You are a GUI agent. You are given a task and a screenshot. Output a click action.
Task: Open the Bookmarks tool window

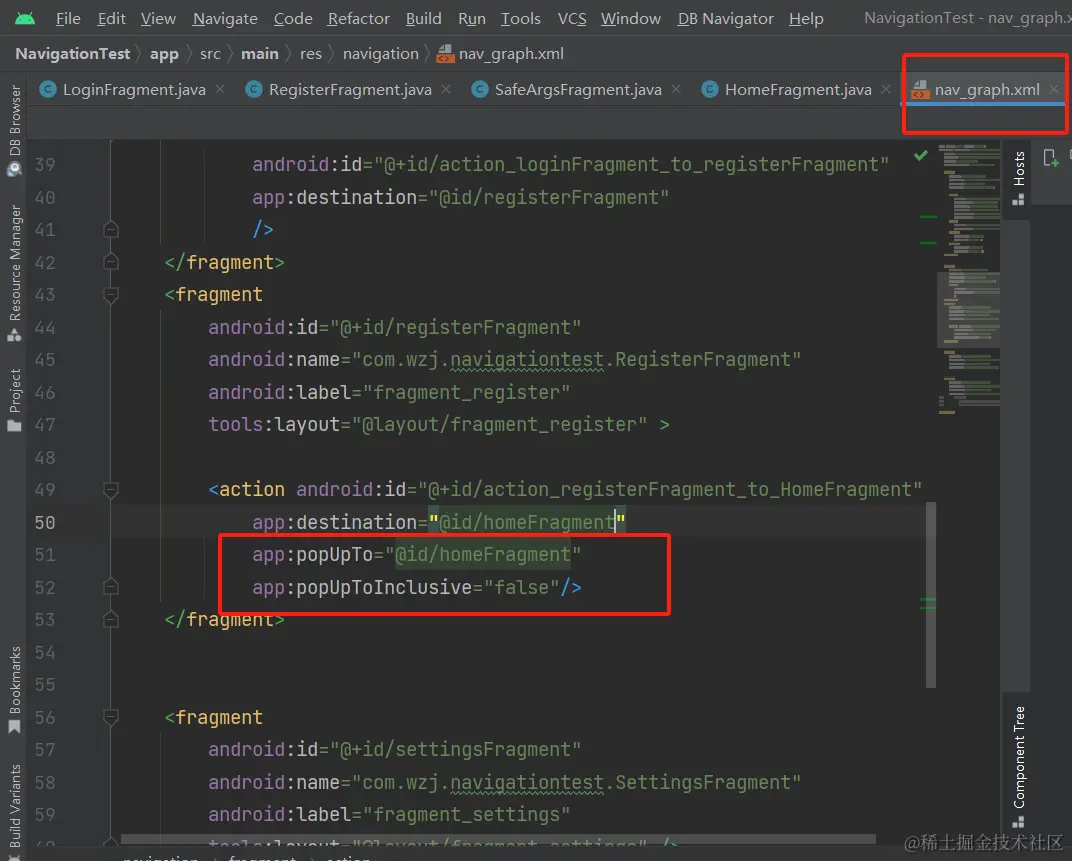click(x=14, y=689)
